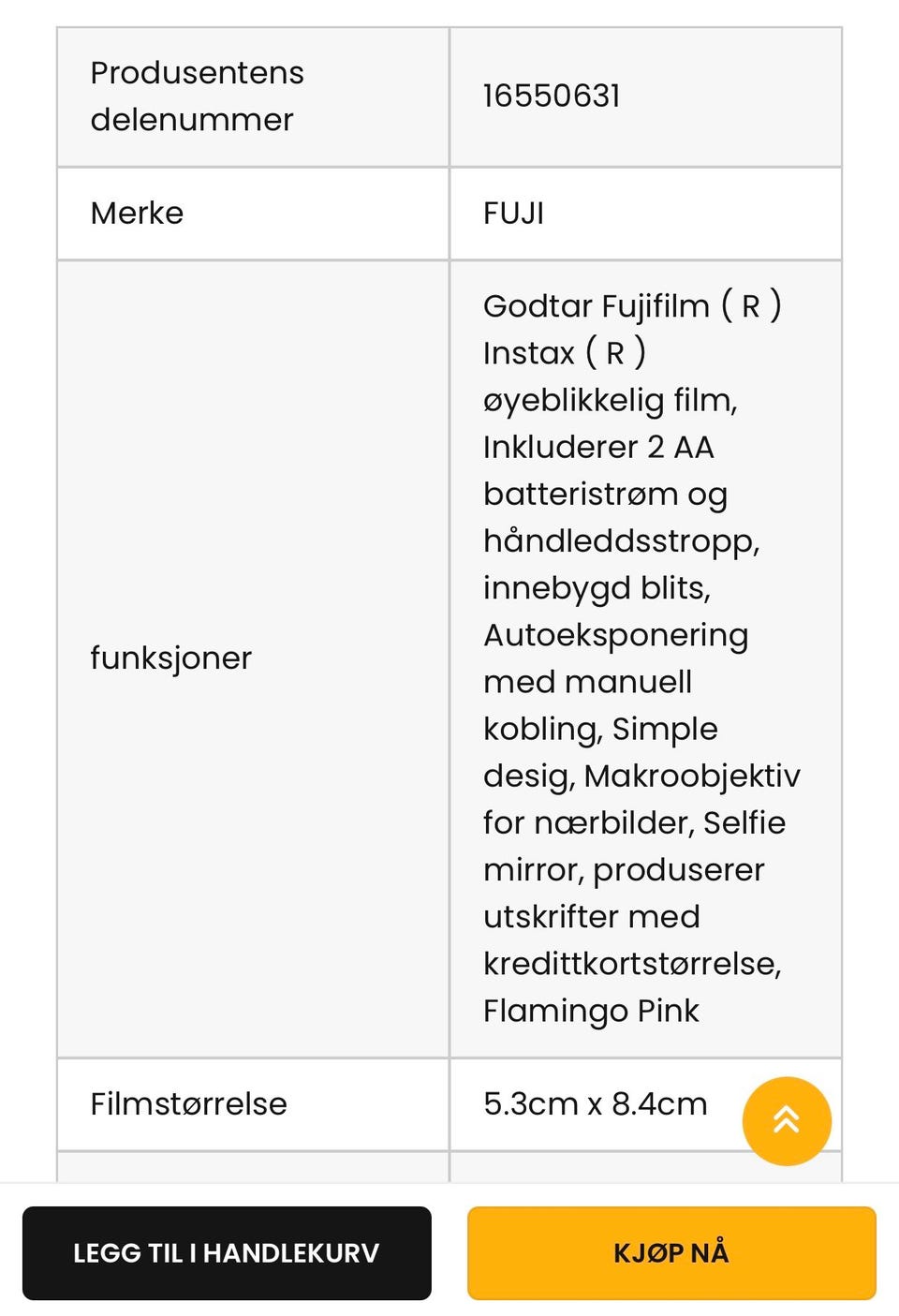The width and height of the screenshot is (899, 1316).
Task: Select the innebygd blits text
Action: click(x=597, y=588)
